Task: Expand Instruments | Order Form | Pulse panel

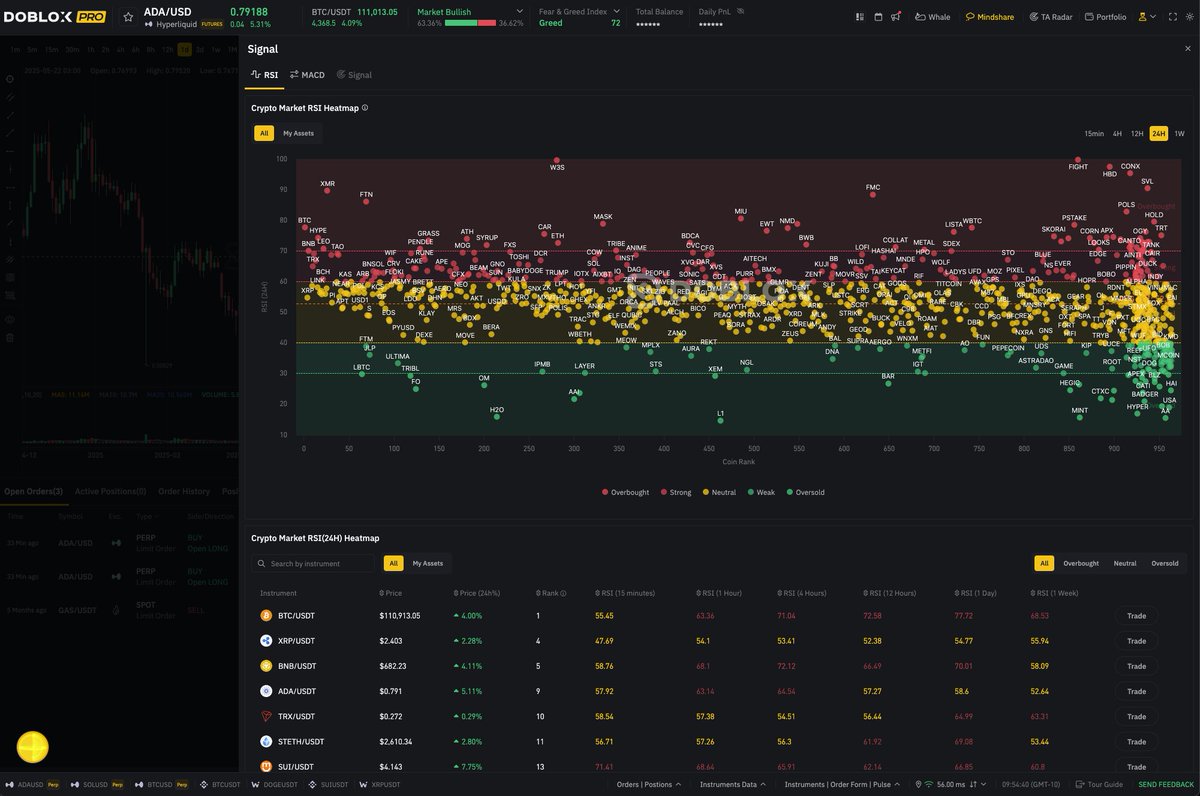Action: coord(842,785)
